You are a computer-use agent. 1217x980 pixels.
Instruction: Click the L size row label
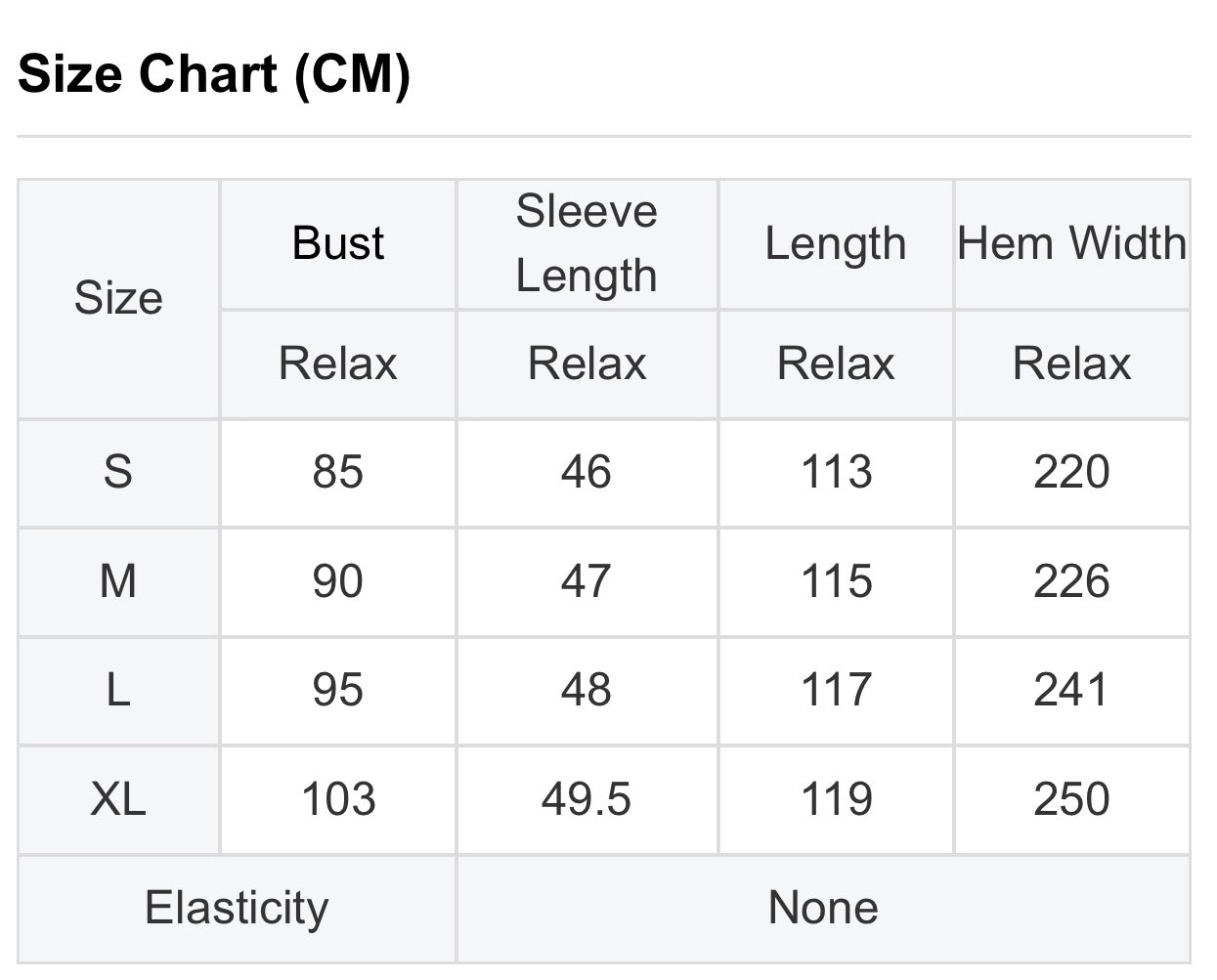pyautogui.click(x=118, y=690)
